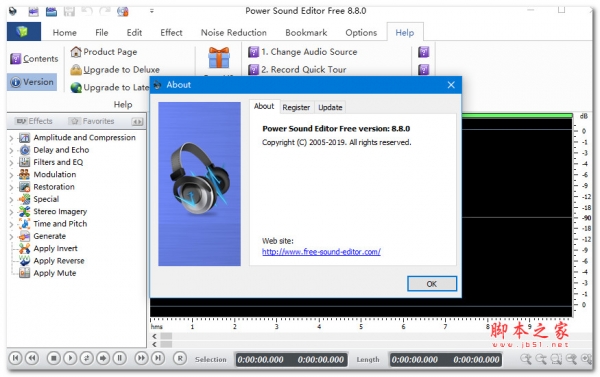This screenshot has width=600, height=377.
Task: Click the Contents help icon
Action: tap(15, 59)
